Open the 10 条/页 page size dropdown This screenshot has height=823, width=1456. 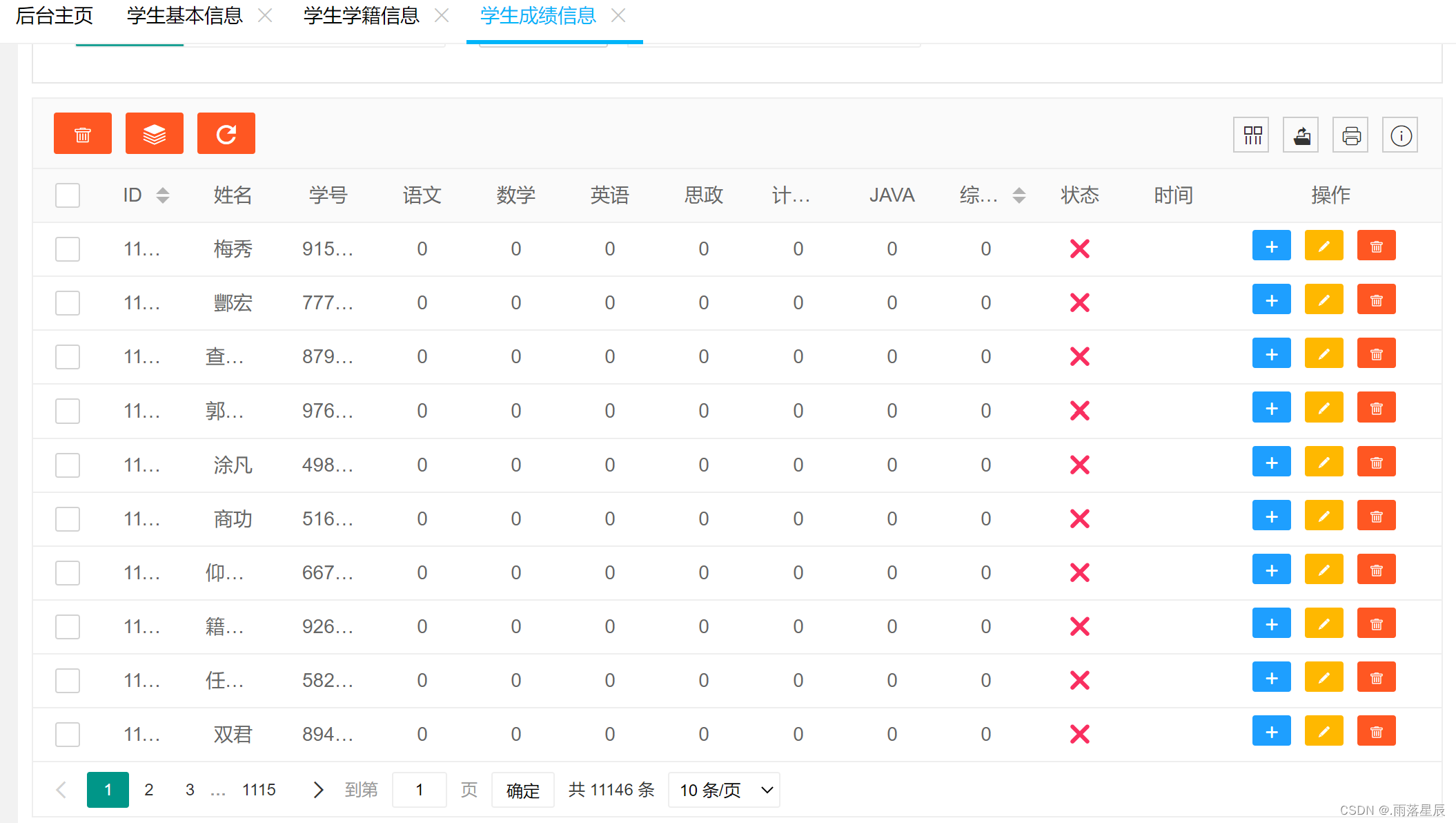click(725, 790)
